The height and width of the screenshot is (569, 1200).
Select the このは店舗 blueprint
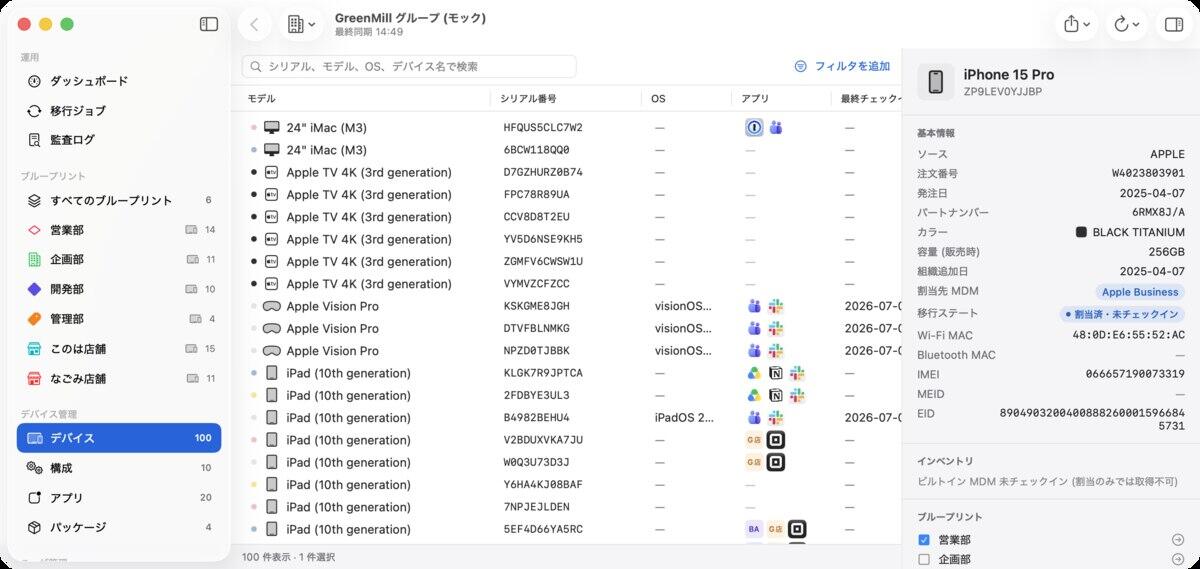click(119, 349)
